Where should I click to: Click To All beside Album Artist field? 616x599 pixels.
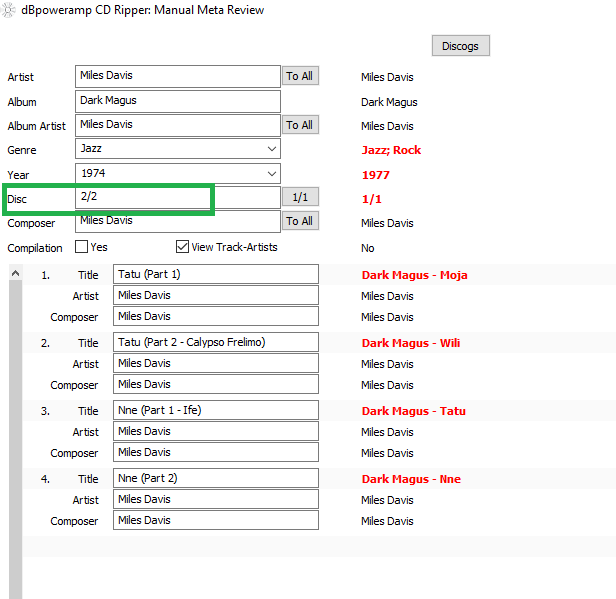click(x=299, y=125)
